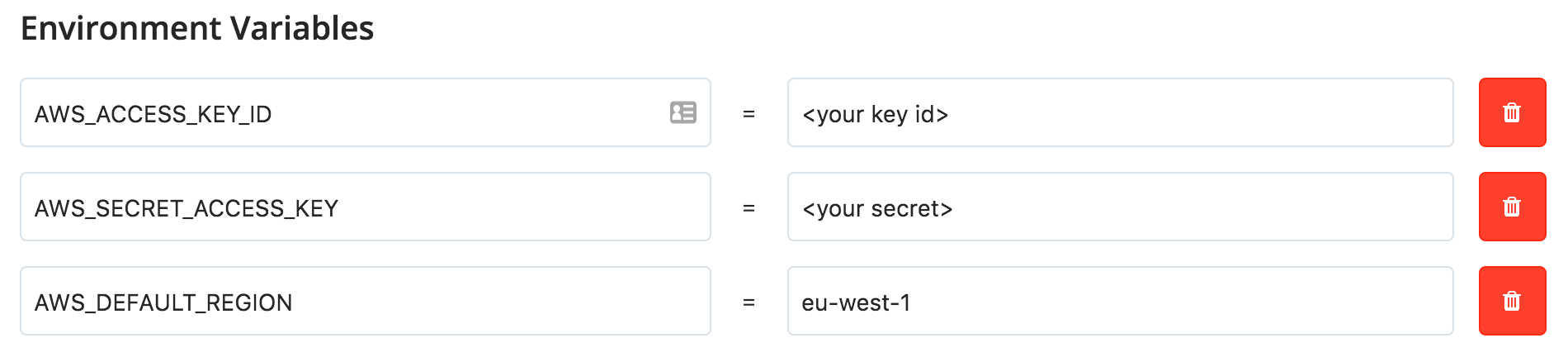Click the equals sign beside AWS_ACCESS_KEY_ID
Viewport: 1568px width, 357px height.
tap(749, 114)
